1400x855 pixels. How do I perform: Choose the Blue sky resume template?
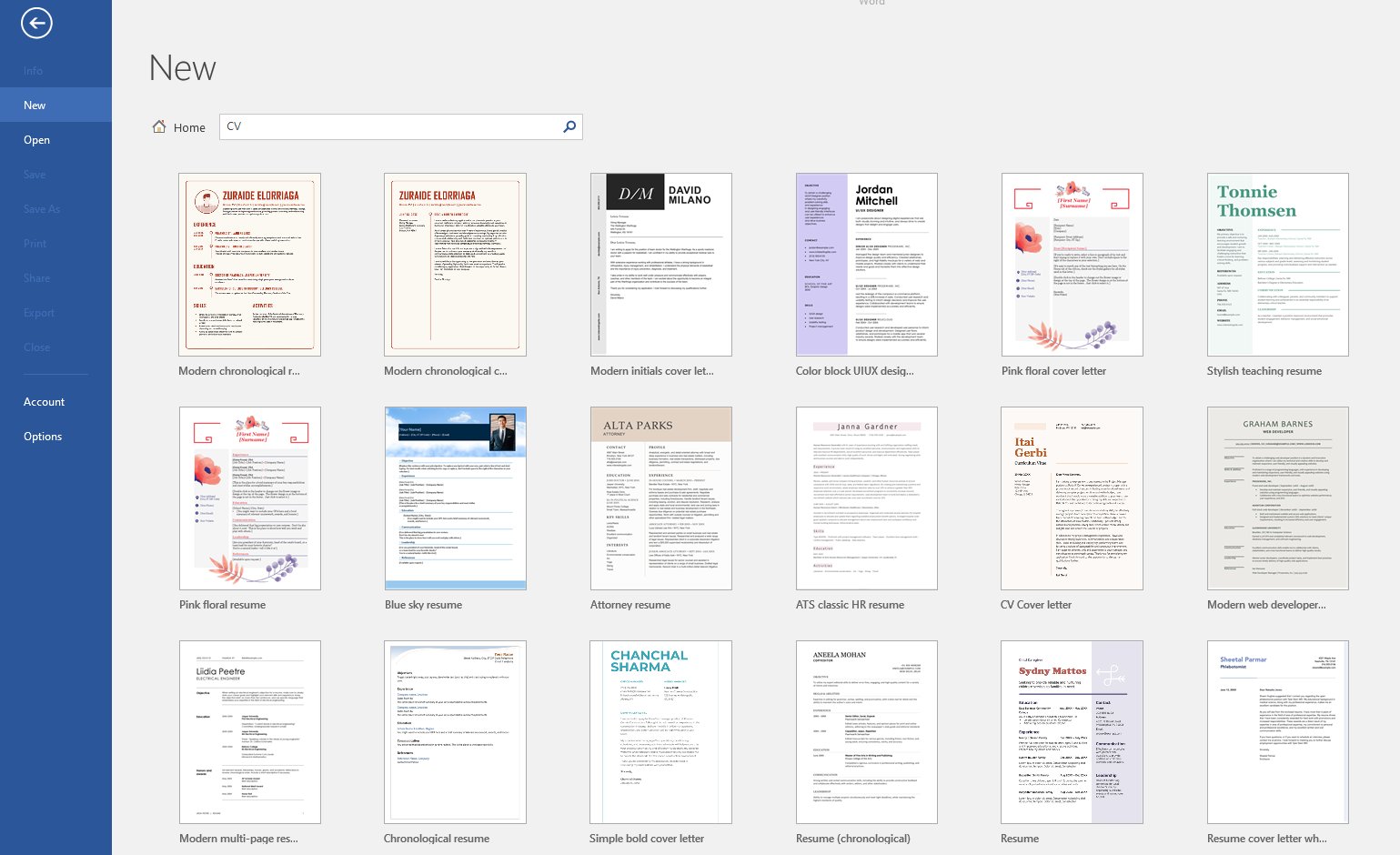455,498
